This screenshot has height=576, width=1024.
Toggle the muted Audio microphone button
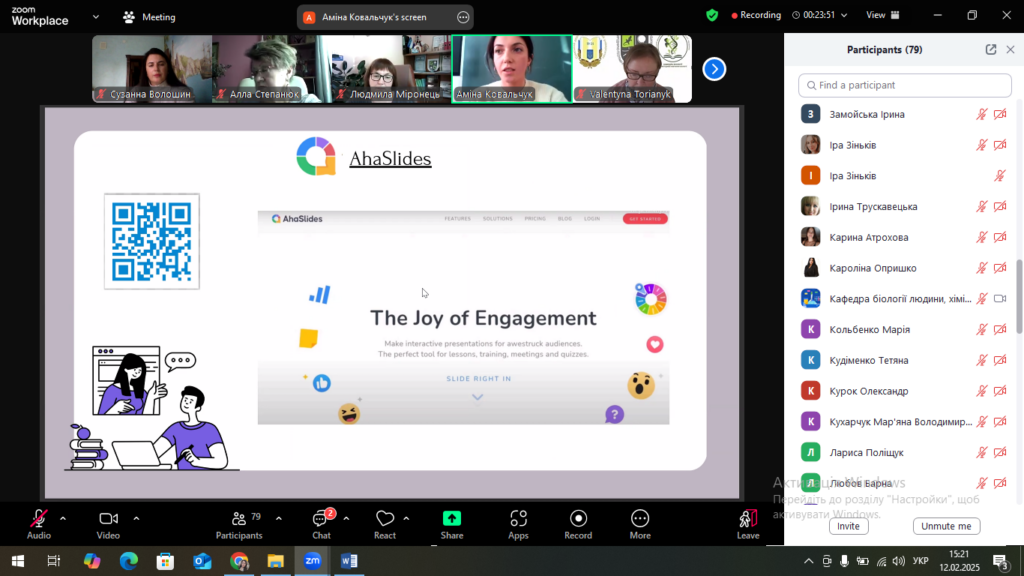[39, 519]
